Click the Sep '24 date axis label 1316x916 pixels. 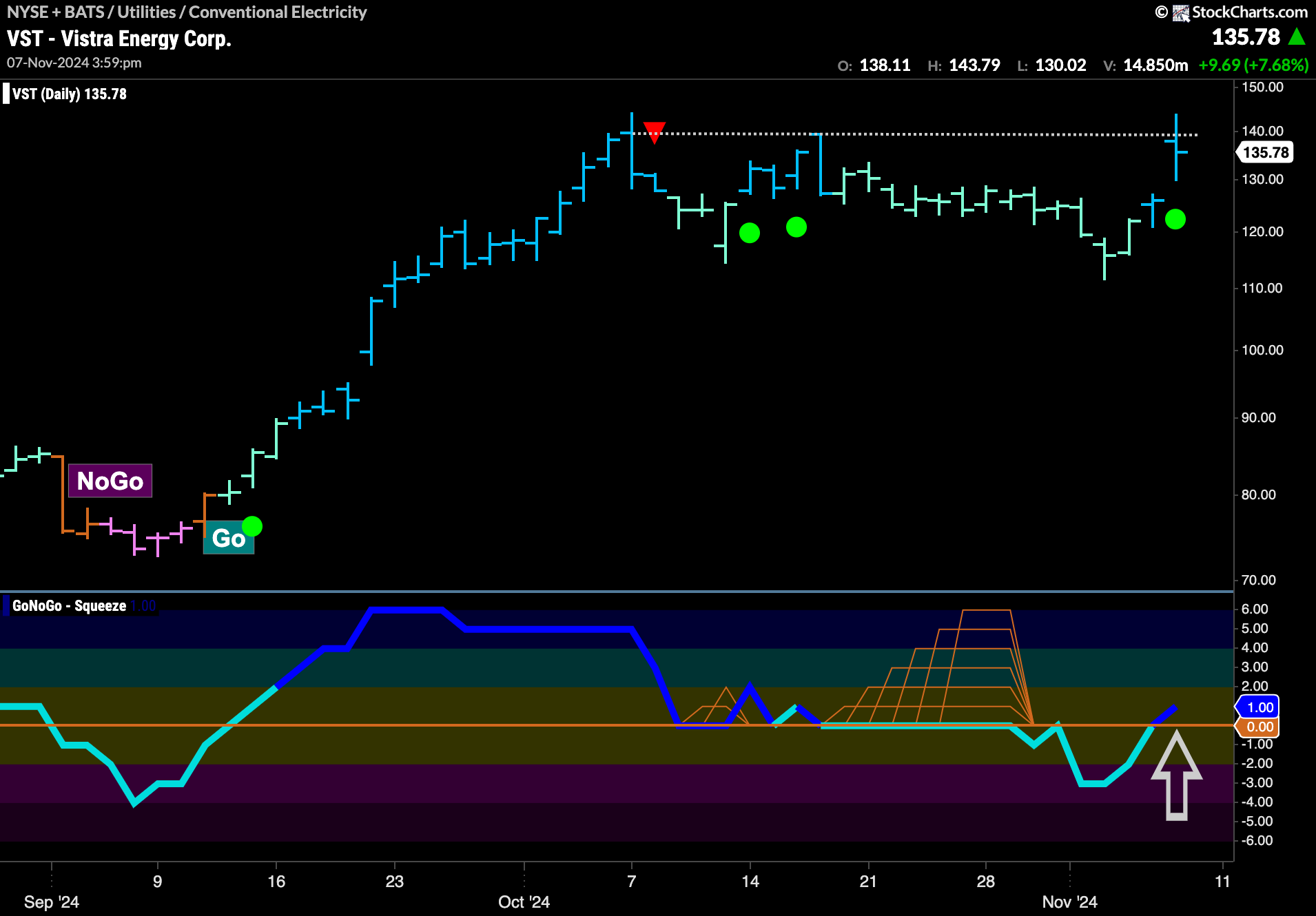tap(52, 902)
